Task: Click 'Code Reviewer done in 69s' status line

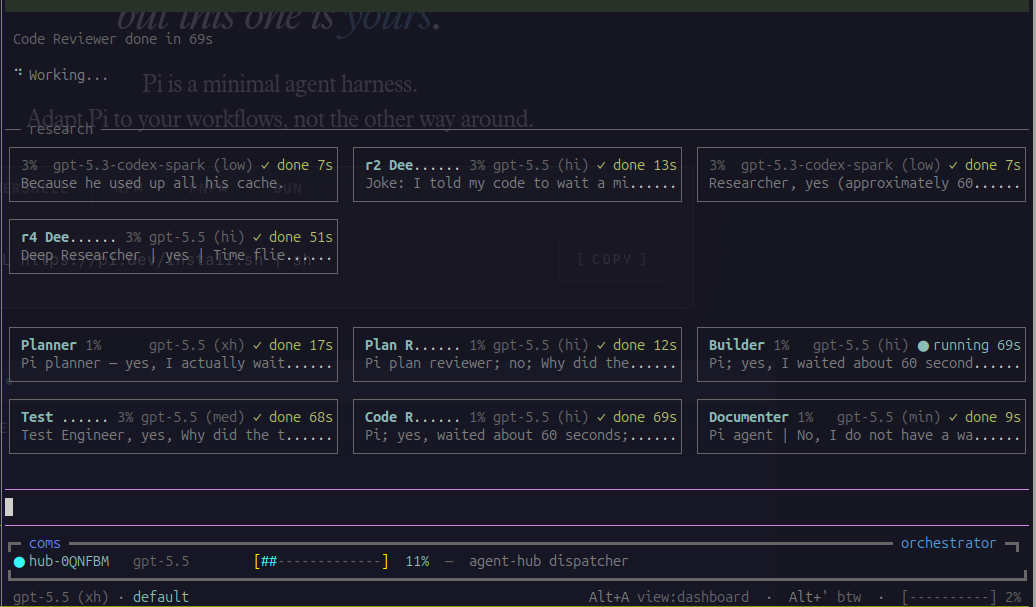Action: click(113, 39)
